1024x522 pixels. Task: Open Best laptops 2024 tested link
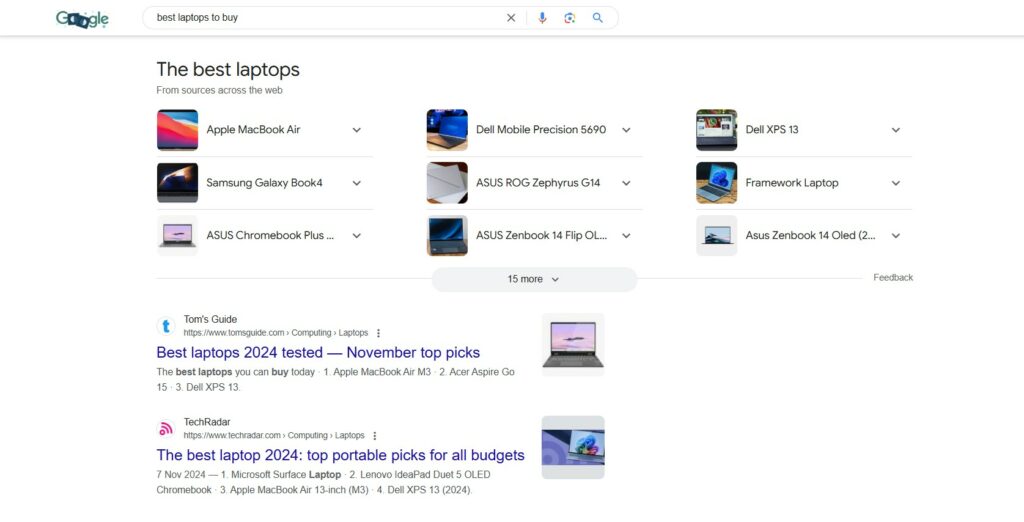(318, 353)
